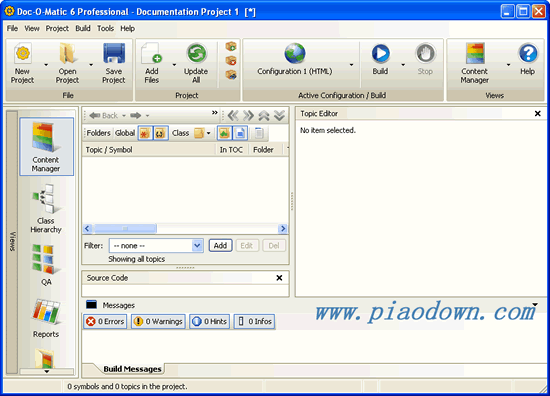Toggle the red asterisk folder filter button

[x=145, y=133]
